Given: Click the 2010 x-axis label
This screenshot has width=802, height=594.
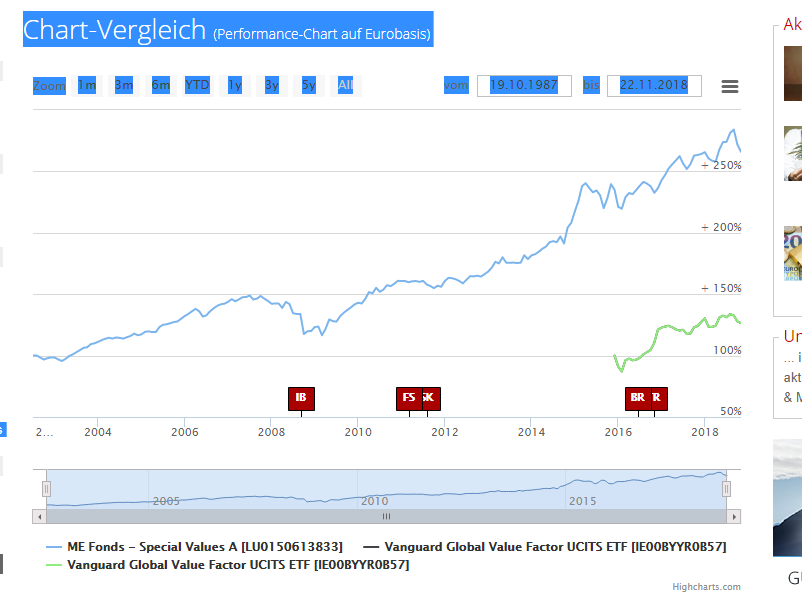Looking at the screenshot, I should [x=358, y=432].
